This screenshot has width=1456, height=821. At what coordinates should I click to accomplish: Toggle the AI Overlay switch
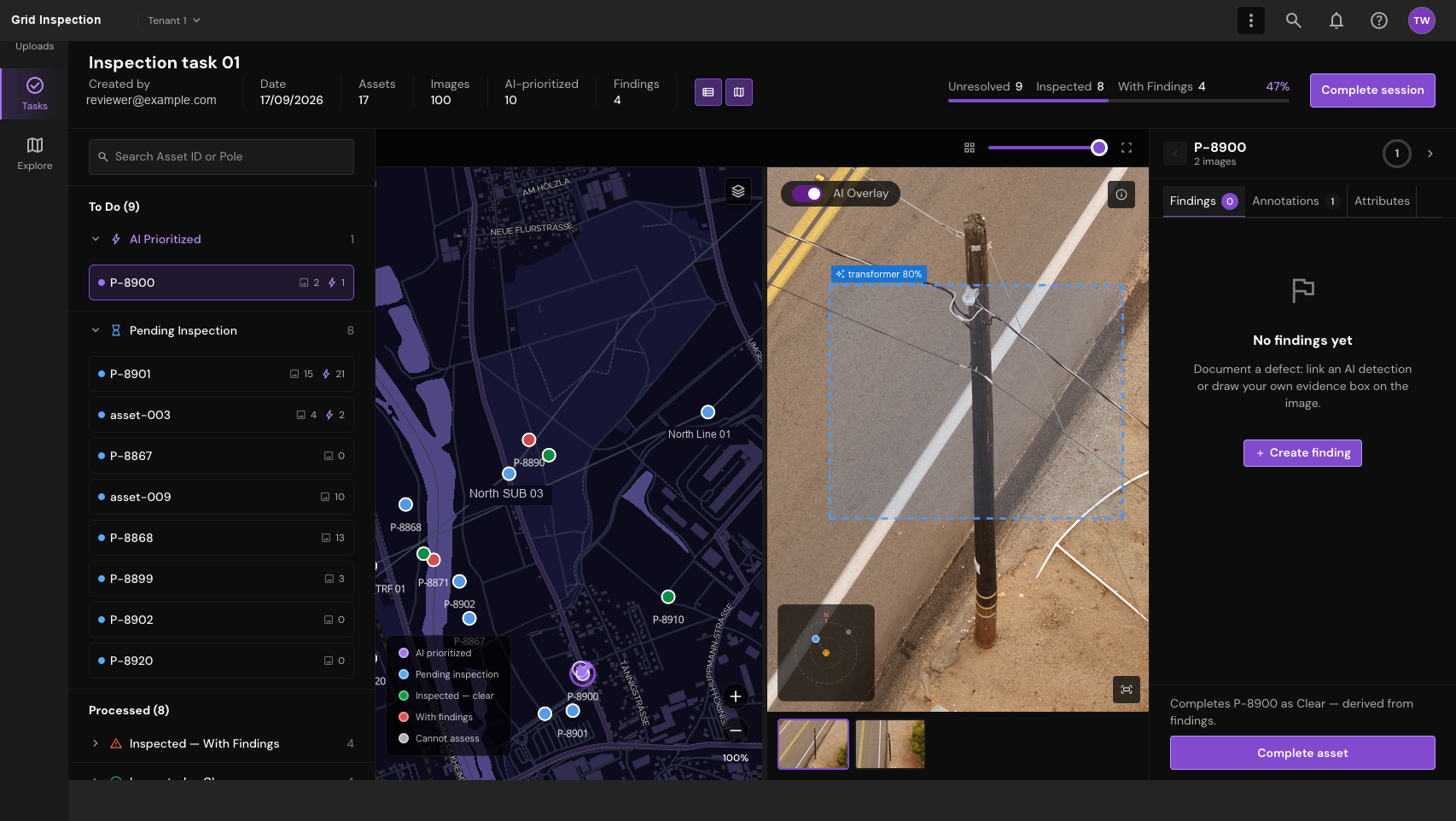click(807, 194)
